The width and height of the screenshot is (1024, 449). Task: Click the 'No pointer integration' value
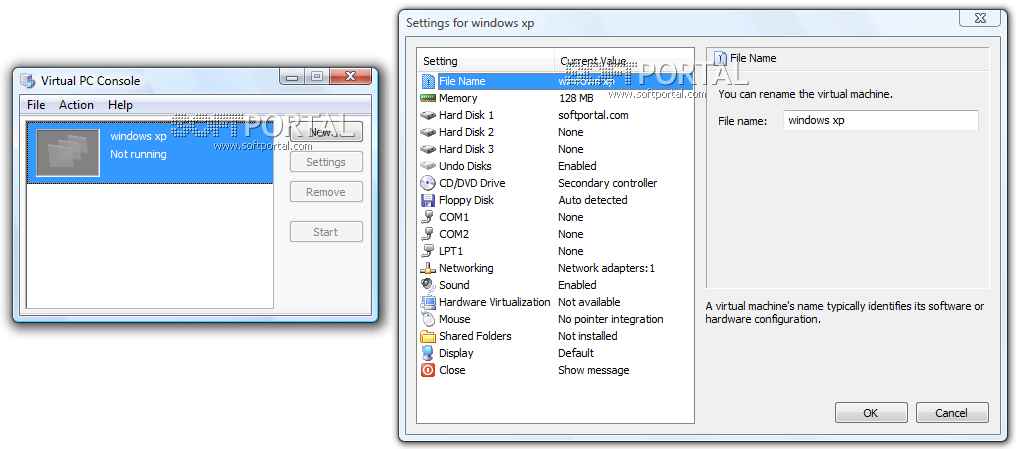611,319
